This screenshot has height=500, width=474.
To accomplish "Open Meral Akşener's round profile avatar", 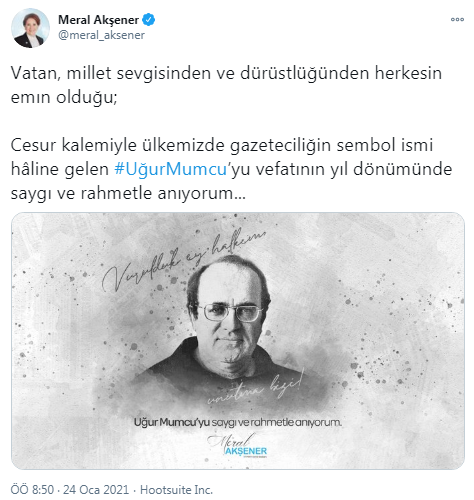I will pos(30,28).
